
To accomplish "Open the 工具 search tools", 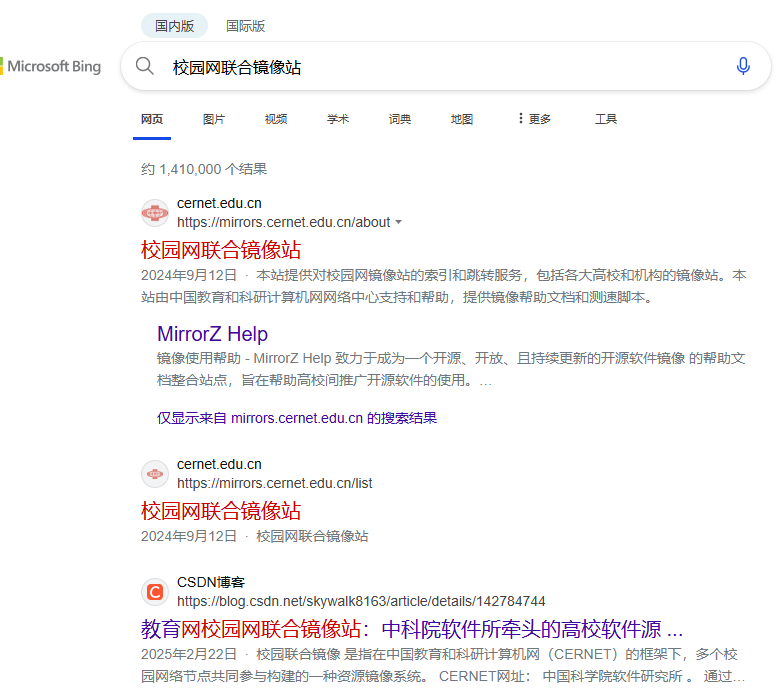I will pos(606,119).
